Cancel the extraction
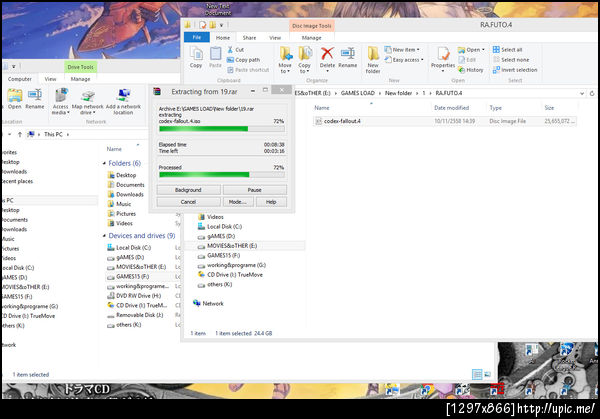The width and height of the screenshot is (600, 419). point(188,202)
